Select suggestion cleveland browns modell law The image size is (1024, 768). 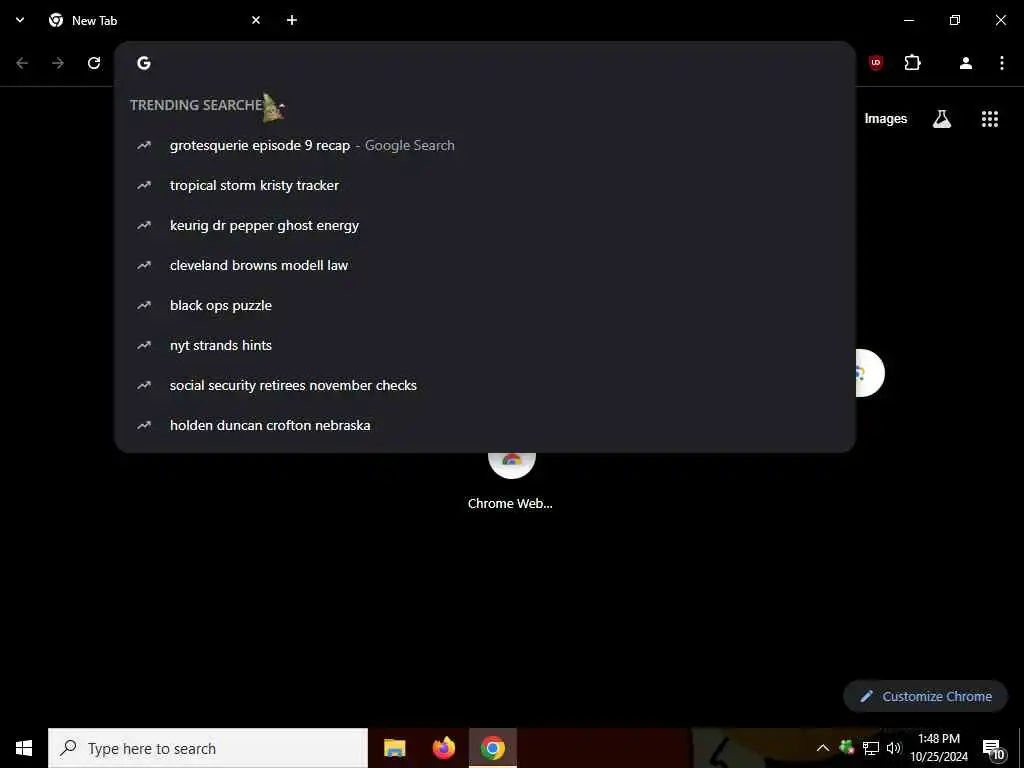coord(485,265)
